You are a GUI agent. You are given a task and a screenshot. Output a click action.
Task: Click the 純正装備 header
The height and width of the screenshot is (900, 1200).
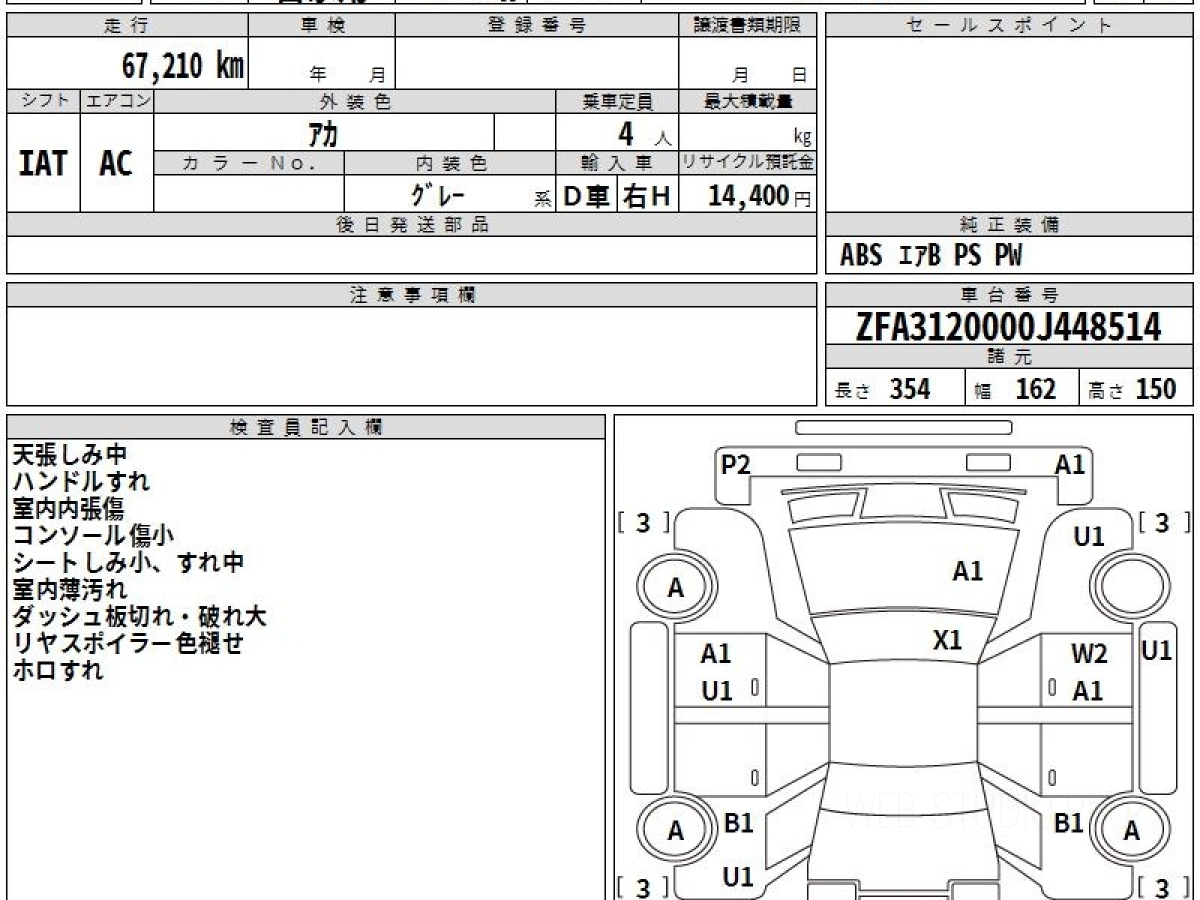coord(1009,225)
